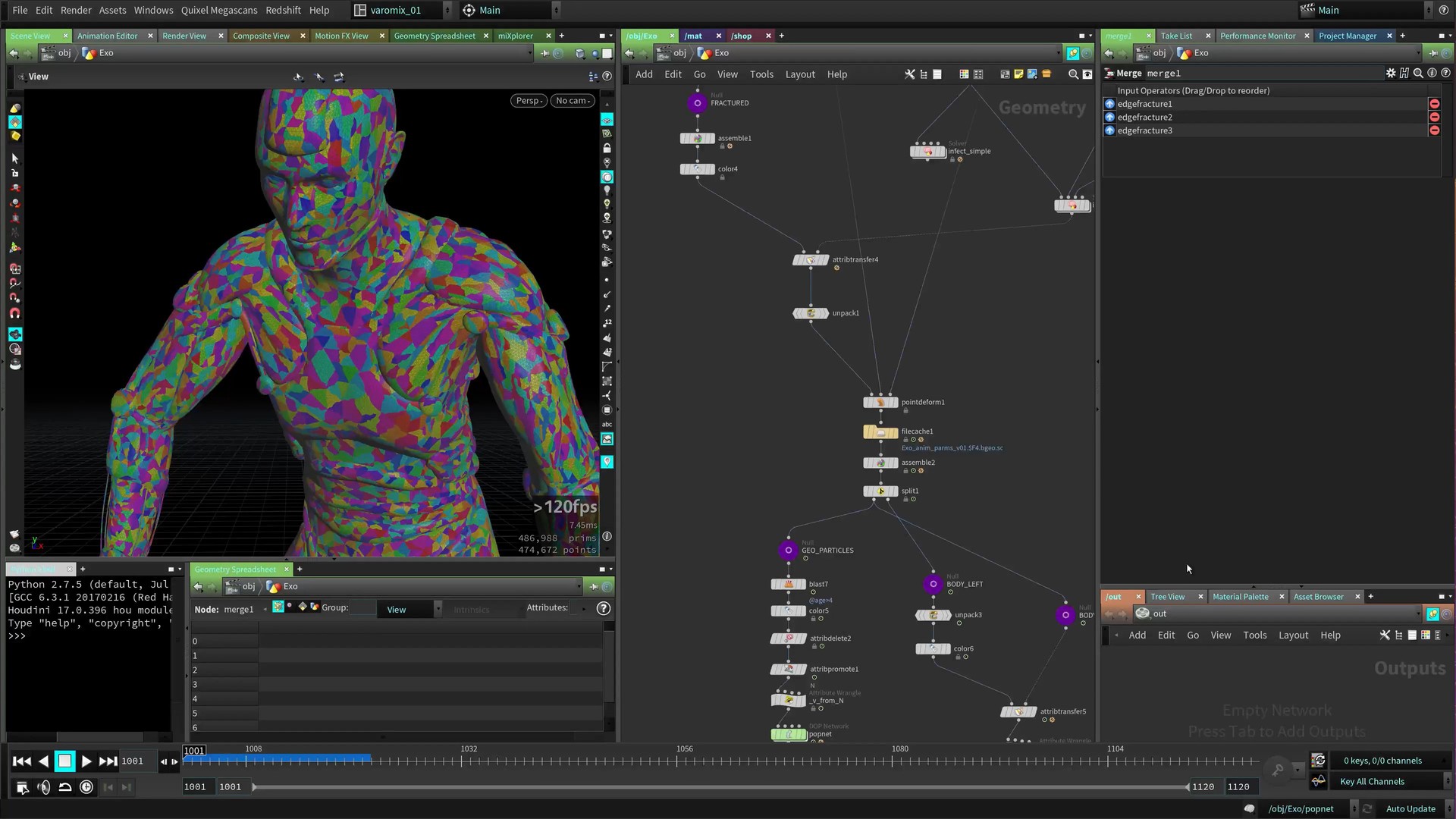
Task: Select the select tool arrow in viewport toolbar
Action: pos(15,158)
